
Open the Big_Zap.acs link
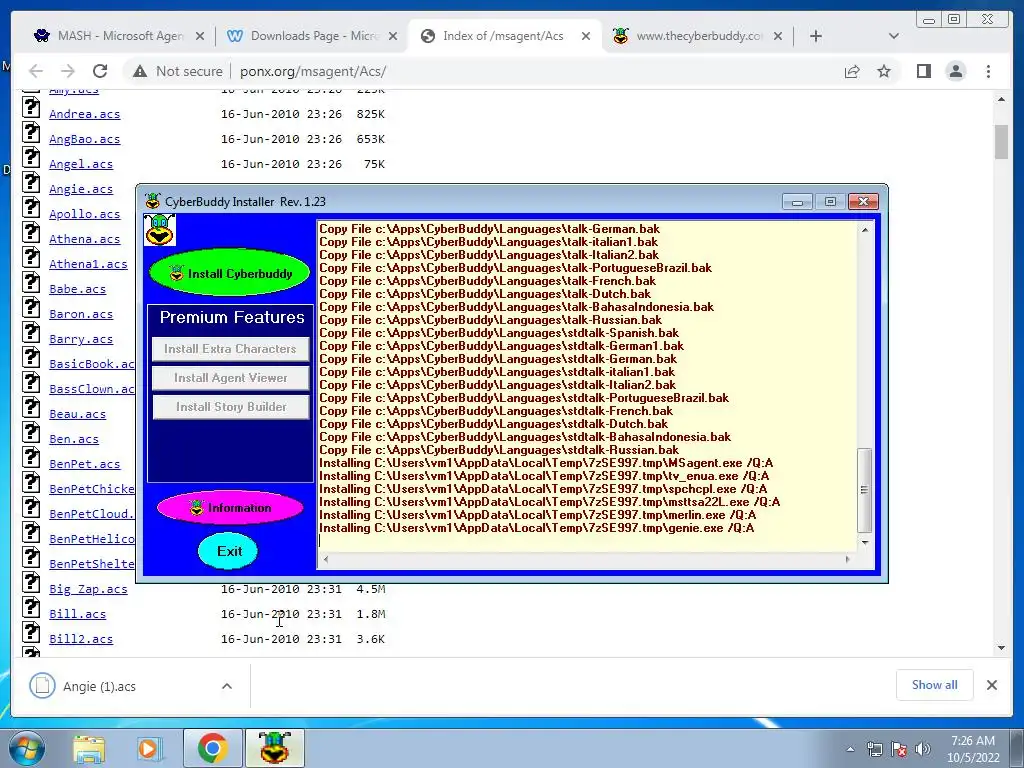click(88, 589)
